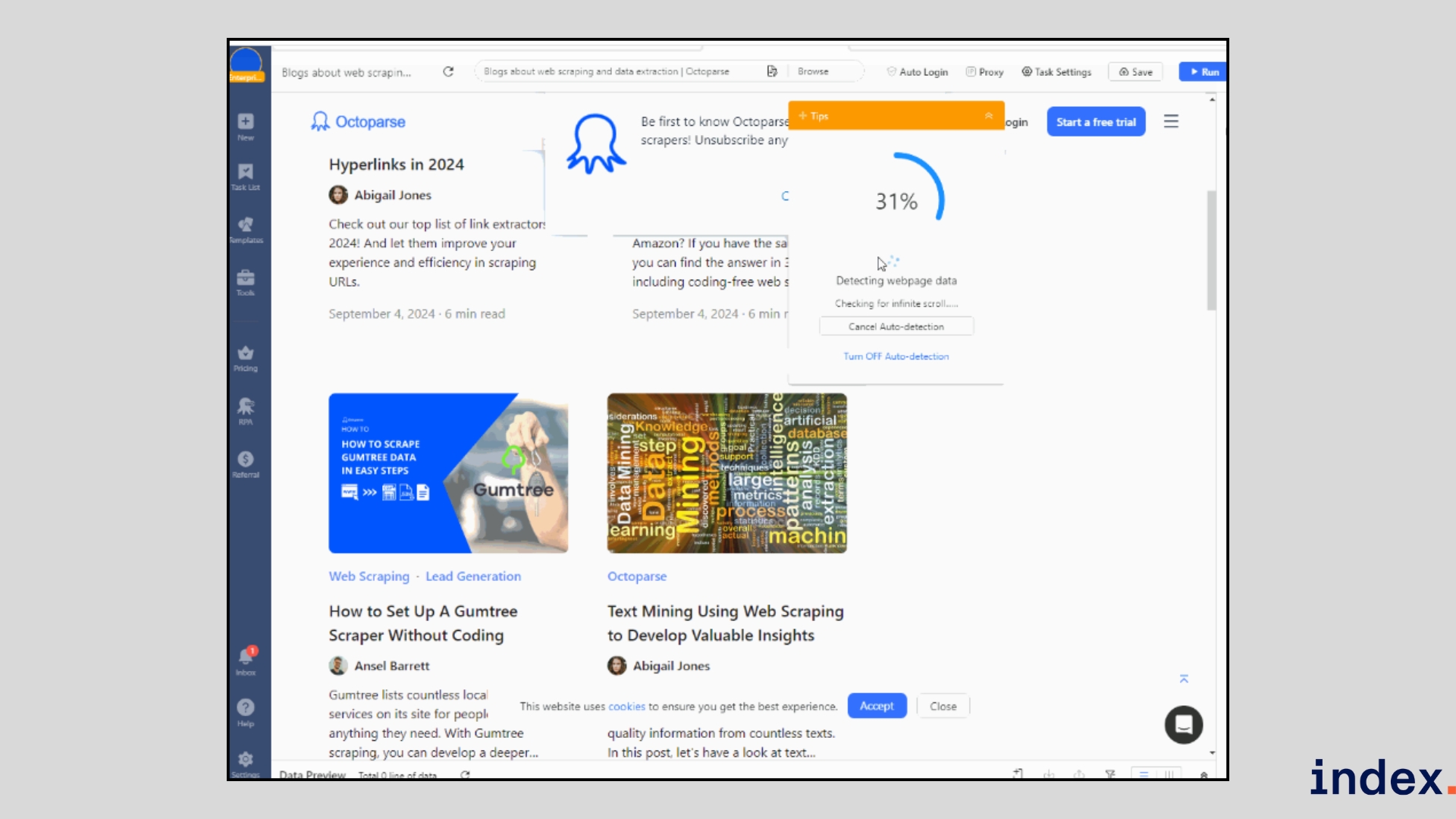Image resolution: width=1456 pixels, height=819 pixels.
Task: Open the chat bubble widget
Action: coord(1184,725)
